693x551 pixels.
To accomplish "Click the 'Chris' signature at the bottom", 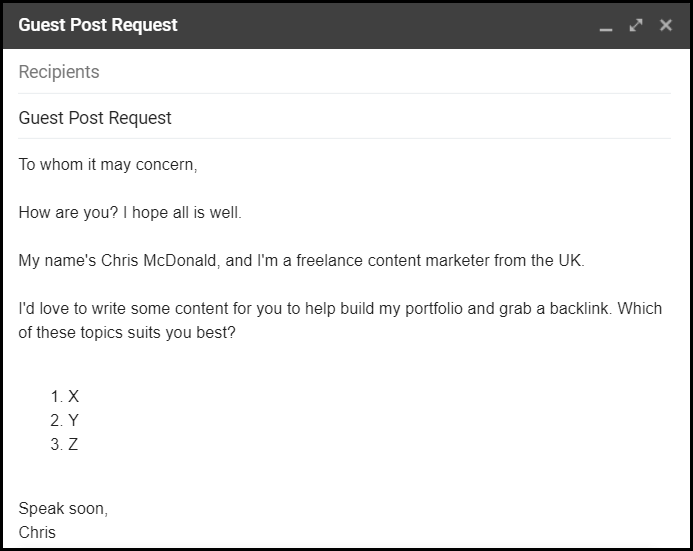I will (37, 532).
